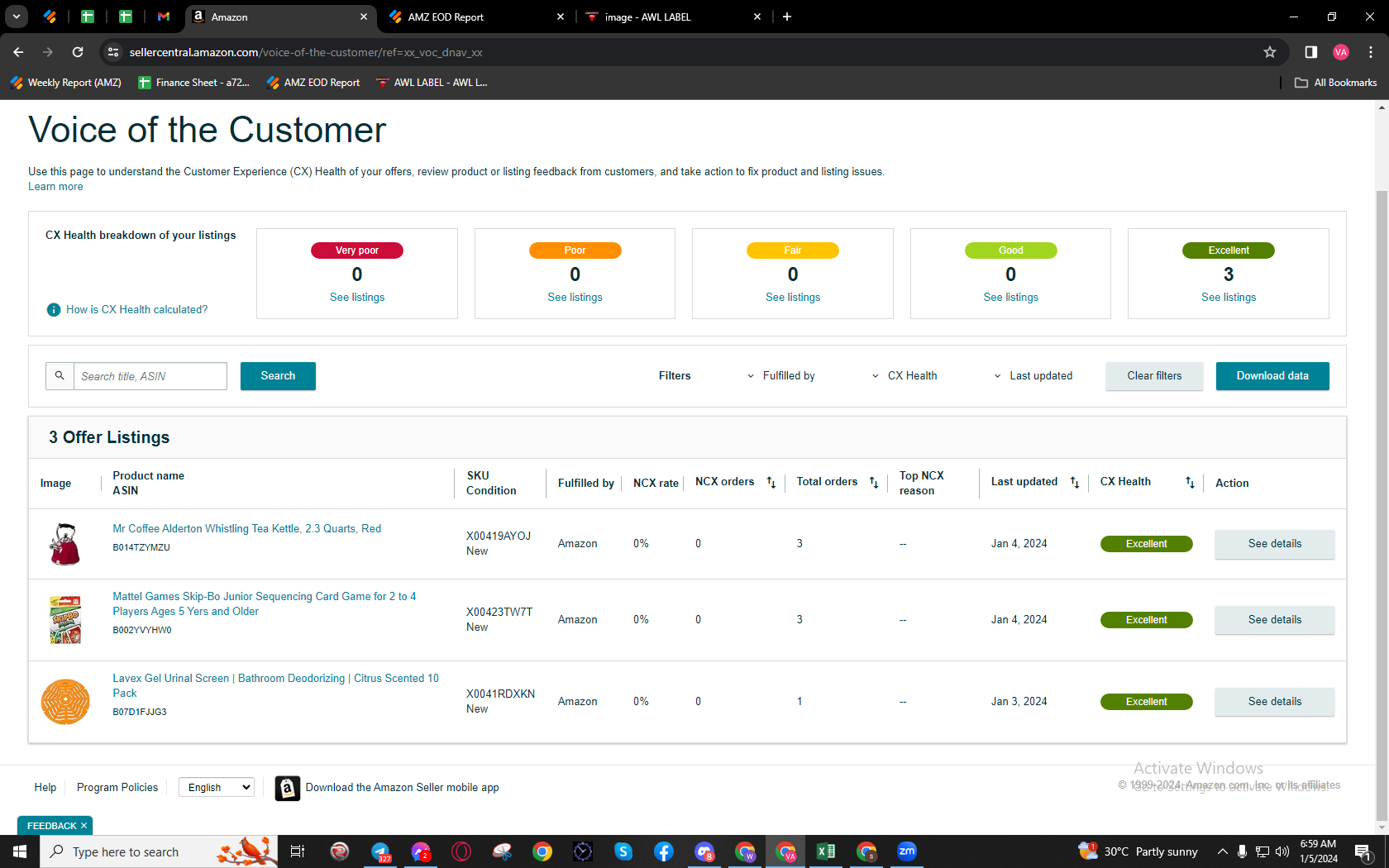Viewport: 1389px width, 868px height.
Task: Bookmark this page with the star icon
Action: 1270,52
